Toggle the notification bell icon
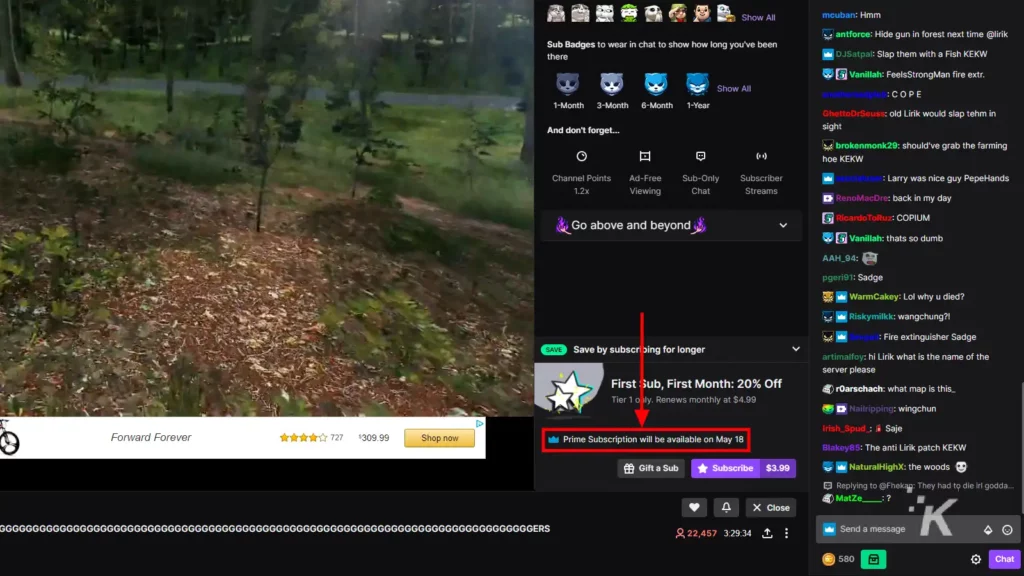Screen dimensions: 1024x576 pyautogui.click(x=726, y=507)
